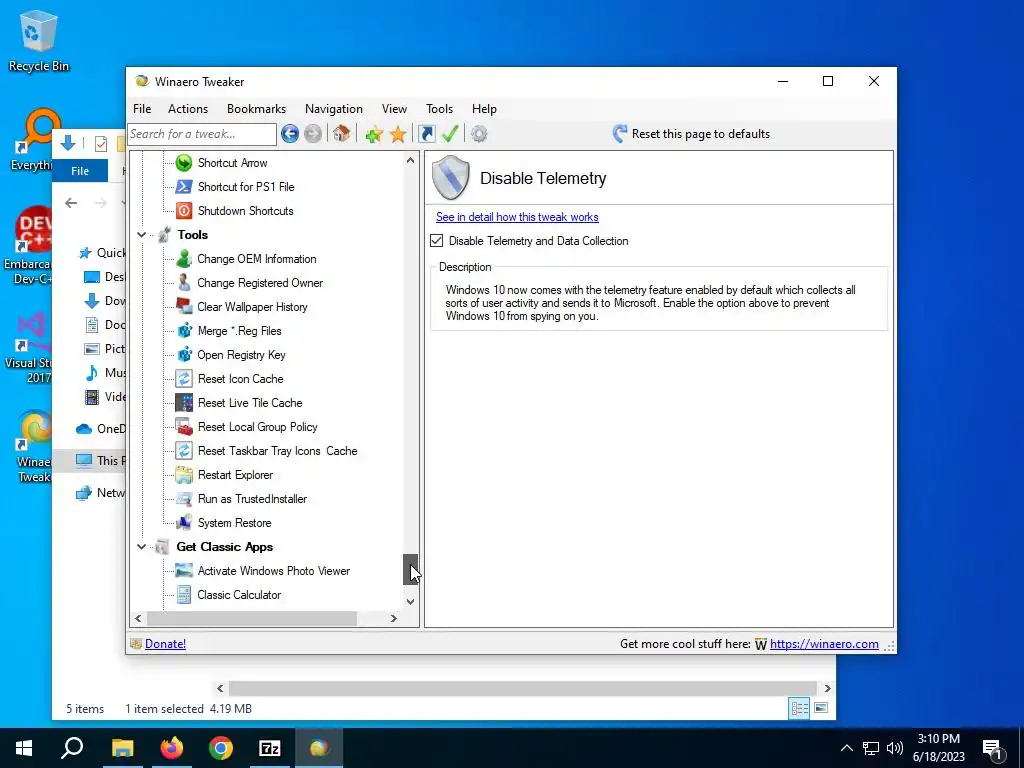
Task: Collapse the Get Classic Apps section
Action: click(x=141, y=547)
